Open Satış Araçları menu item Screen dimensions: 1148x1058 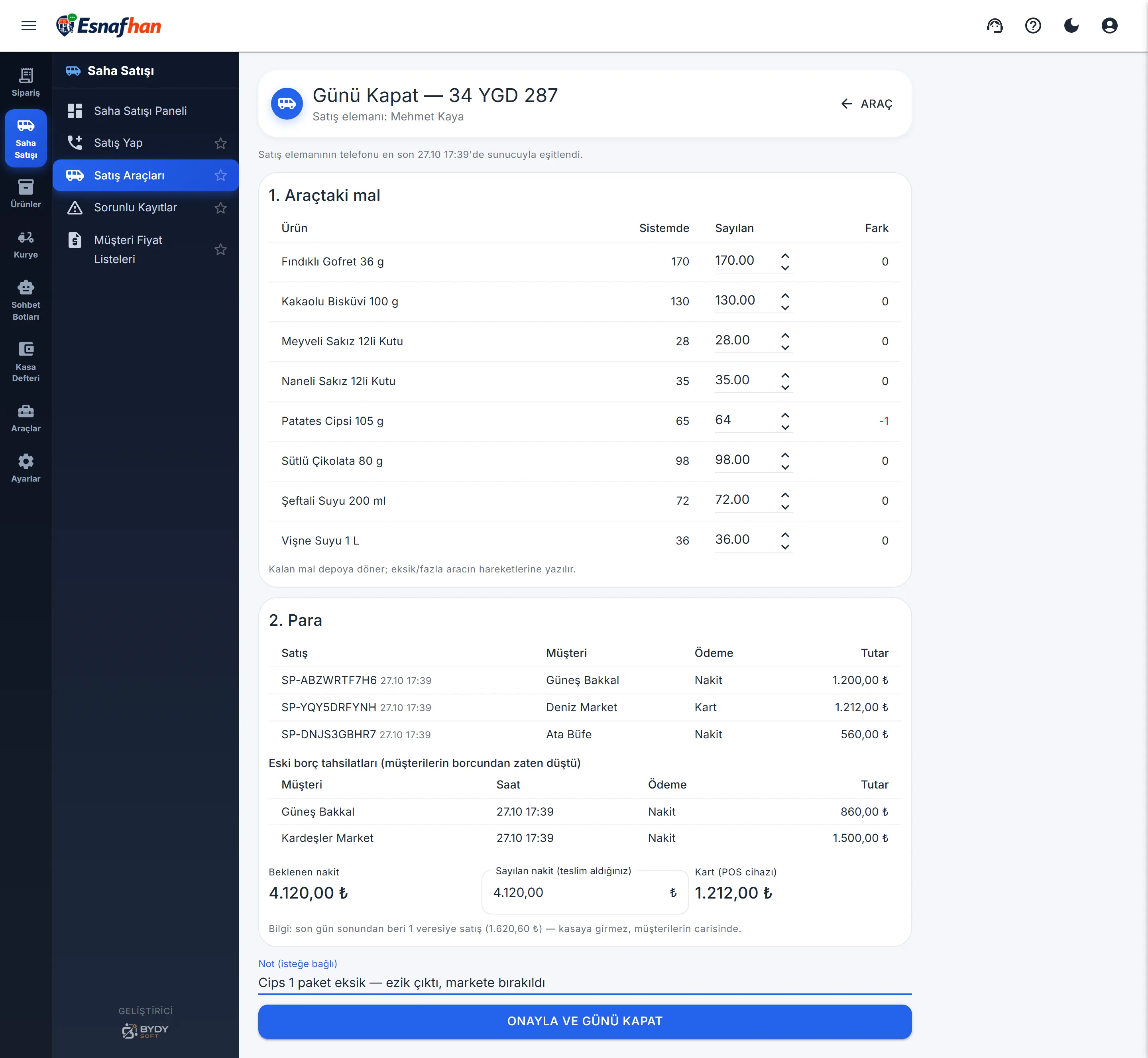coord(145,175)
